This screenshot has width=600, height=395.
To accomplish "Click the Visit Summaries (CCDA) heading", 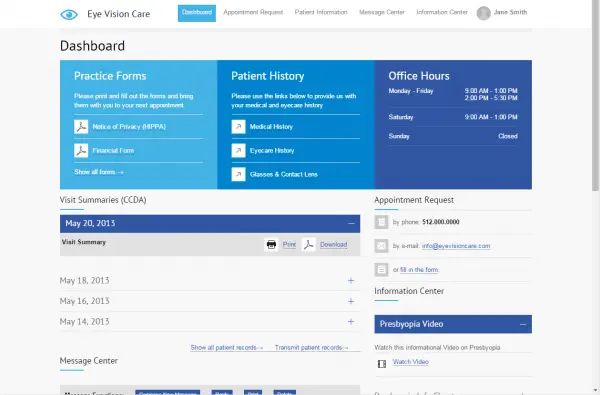I will [103, 200].
